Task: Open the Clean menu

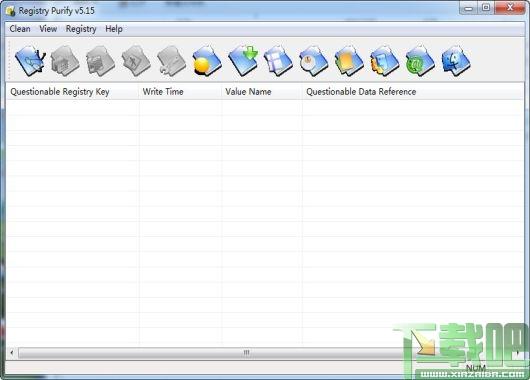Action: [x=20, y=29]
